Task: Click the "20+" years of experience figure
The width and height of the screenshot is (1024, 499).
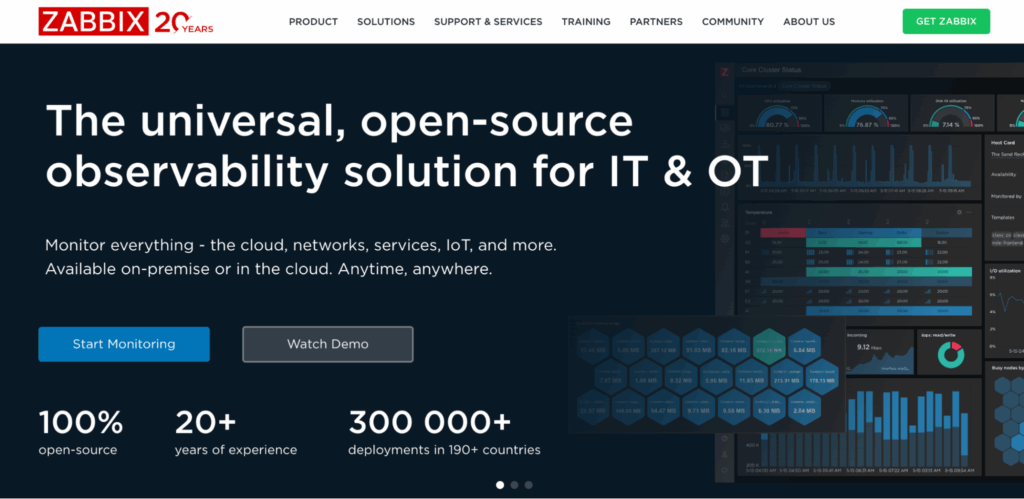Action: coord(205,423)
